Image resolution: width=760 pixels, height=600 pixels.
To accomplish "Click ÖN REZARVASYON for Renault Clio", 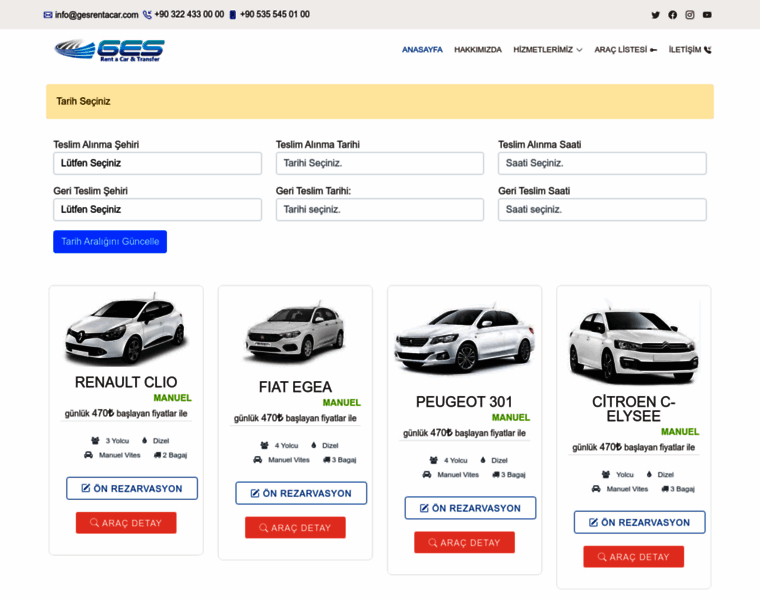I will click(x=132, y=489).
